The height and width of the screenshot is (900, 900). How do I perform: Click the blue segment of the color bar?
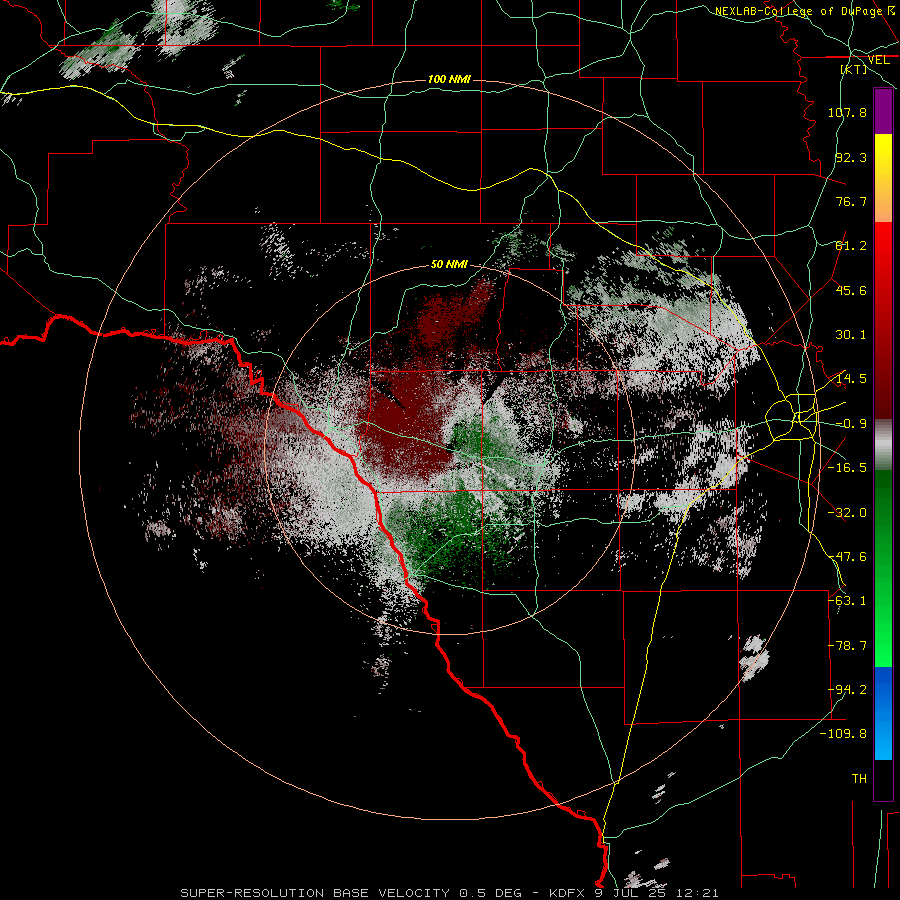(x=883, y=713)
